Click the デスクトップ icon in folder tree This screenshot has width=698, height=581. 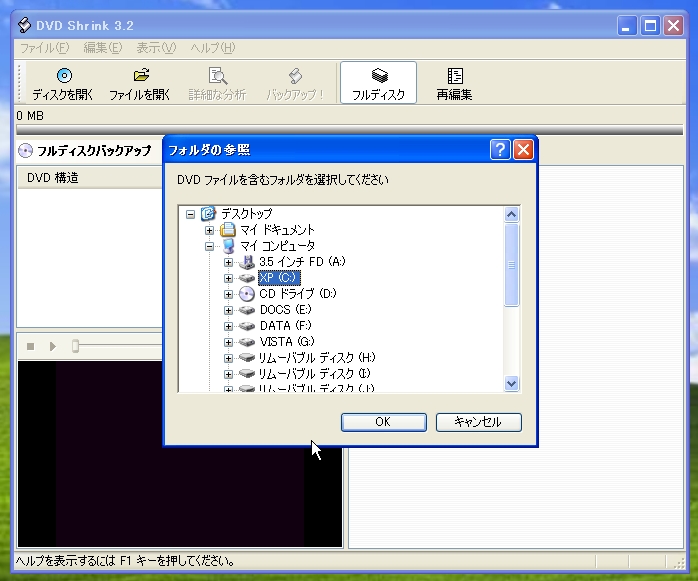[208, 214]
